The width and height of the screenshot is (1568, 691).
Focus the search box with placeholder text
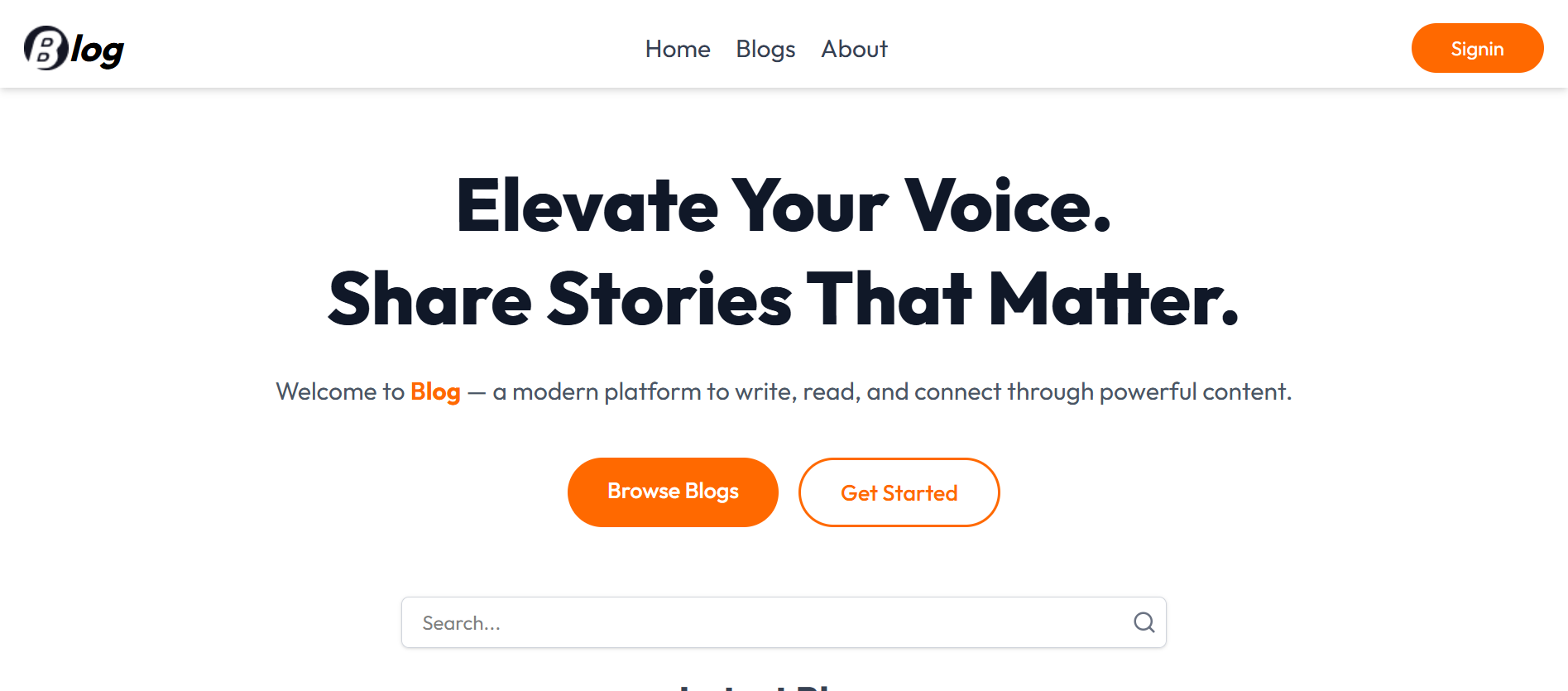click(x=662, y=621)
